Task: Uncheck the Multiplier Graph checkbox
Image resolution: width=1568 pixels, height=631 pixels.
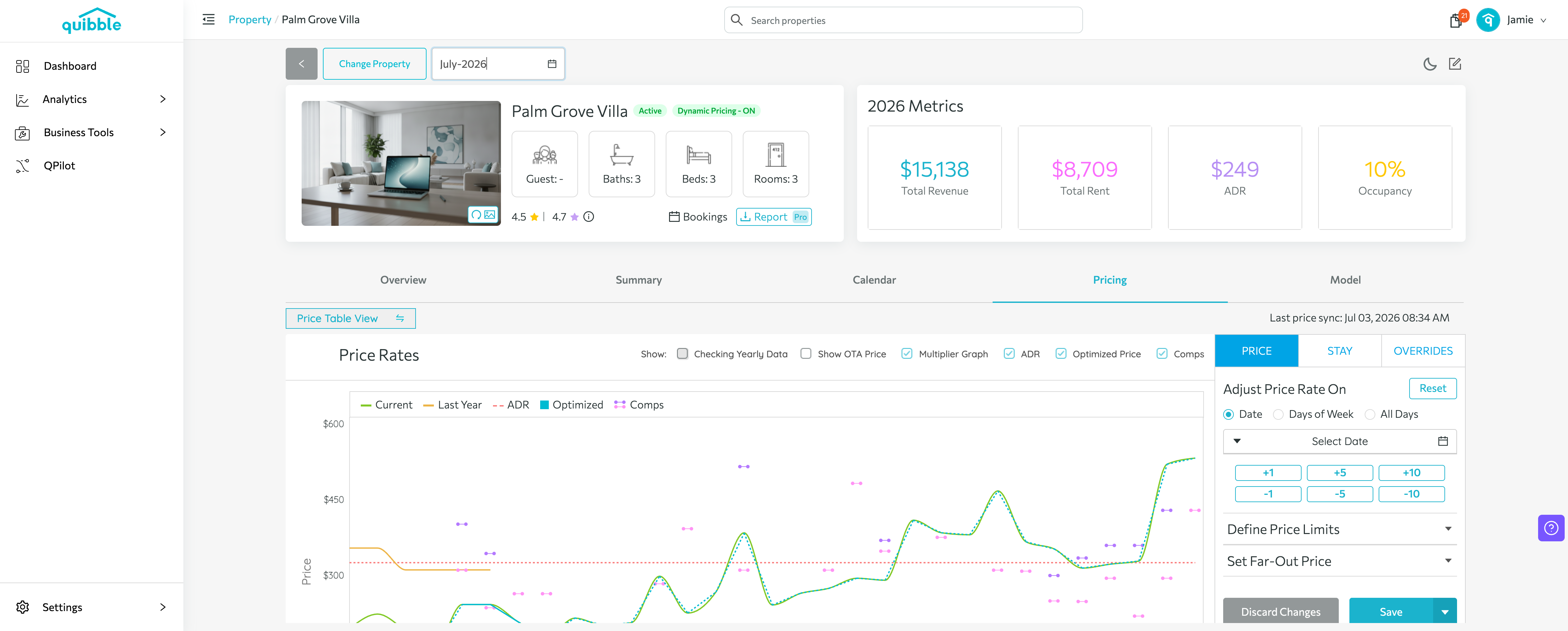Action: pos(907,354)
